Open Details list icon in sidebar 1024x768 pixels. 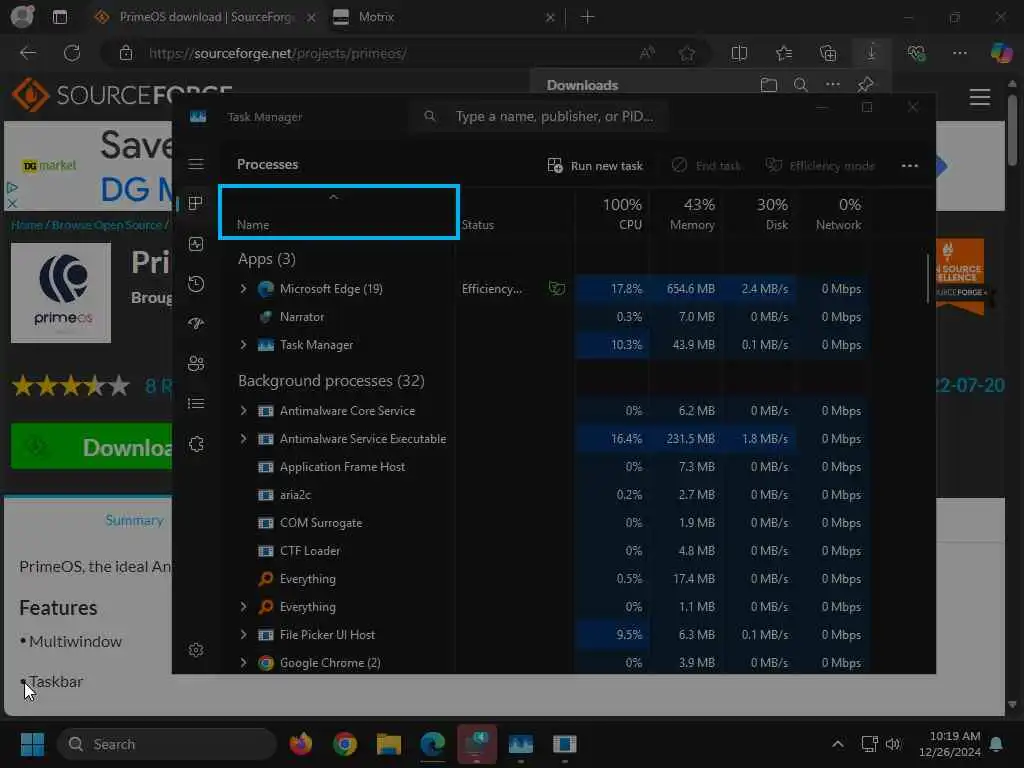pyautogui.click(x=196, y=404)
